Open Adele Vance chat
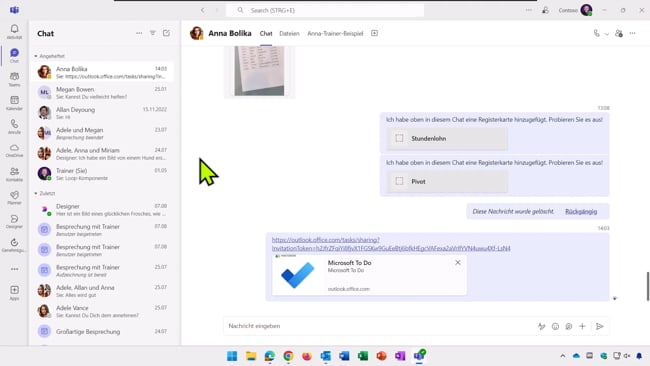The width and height of the screenshot is (650, 366). [102, 311]
